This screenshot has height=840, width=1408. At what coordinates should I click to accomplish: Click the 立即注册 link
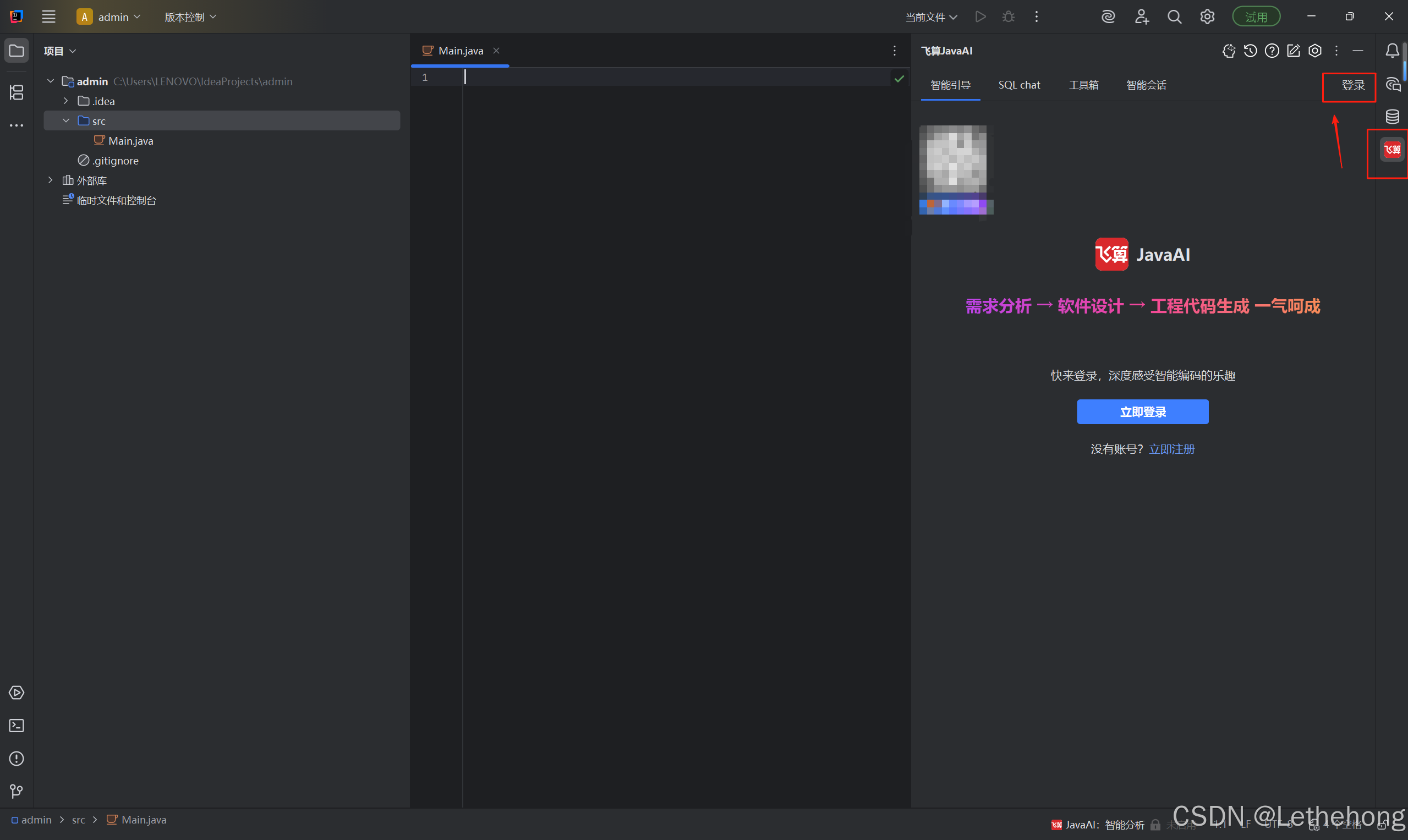1171,449
